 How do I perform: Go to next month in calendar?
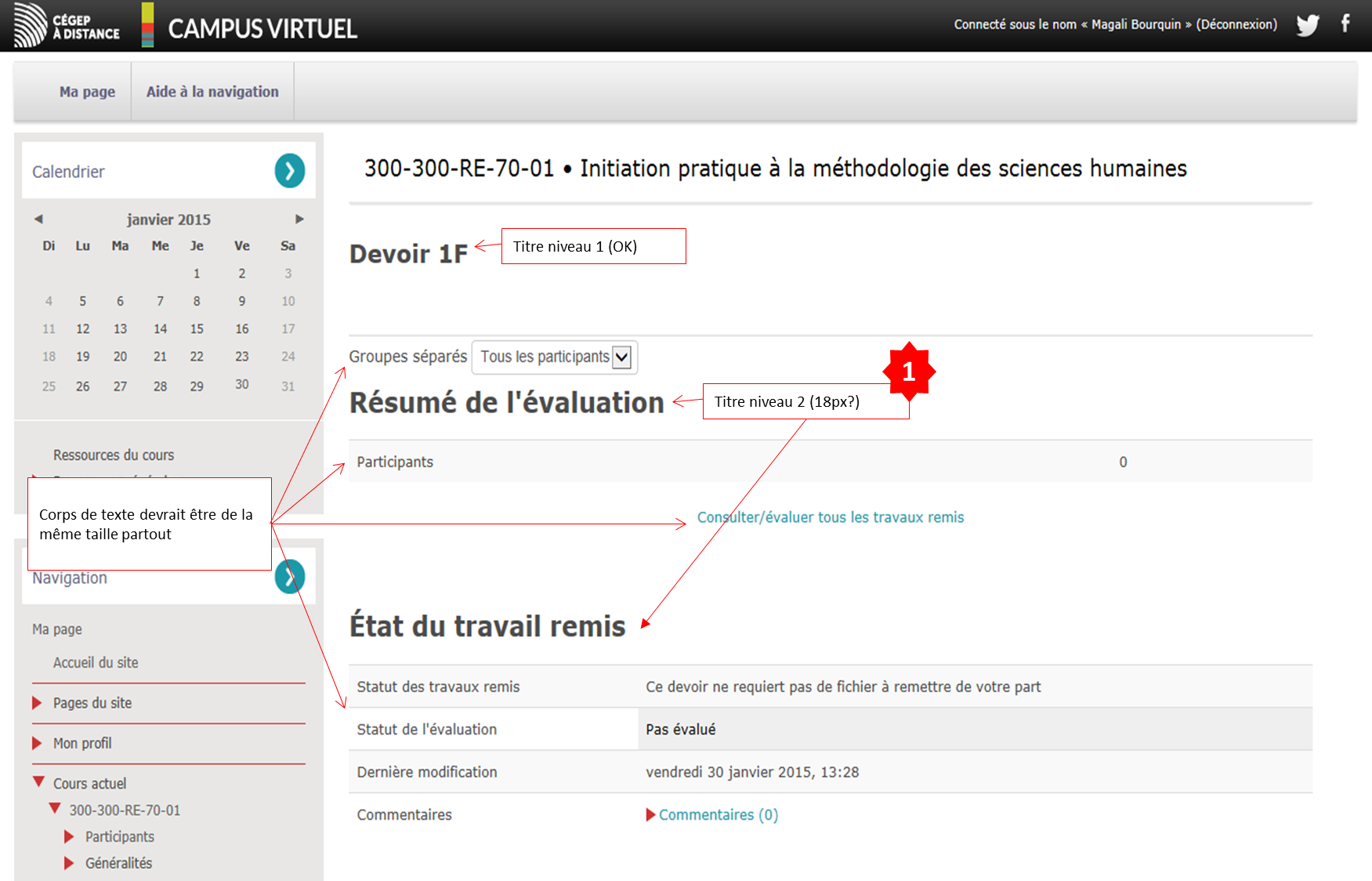[x=299, y=219]
